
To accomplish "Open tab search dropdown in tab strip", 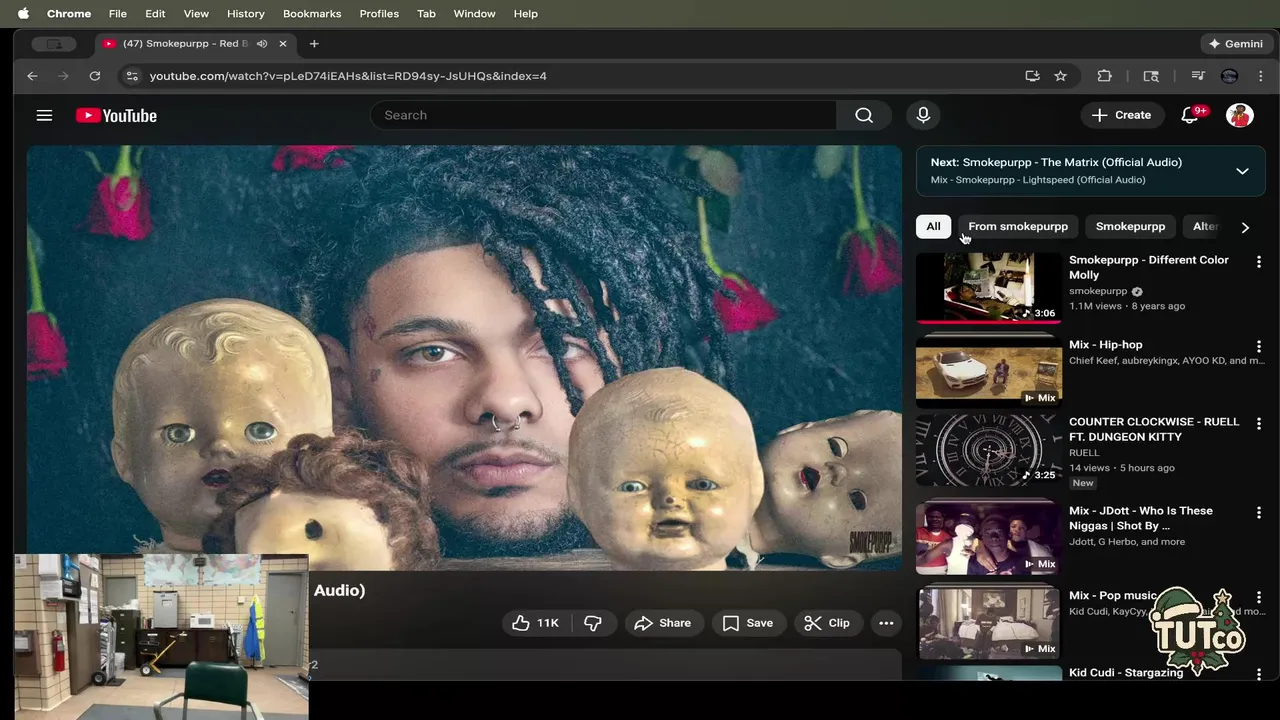I will [54, 43].
